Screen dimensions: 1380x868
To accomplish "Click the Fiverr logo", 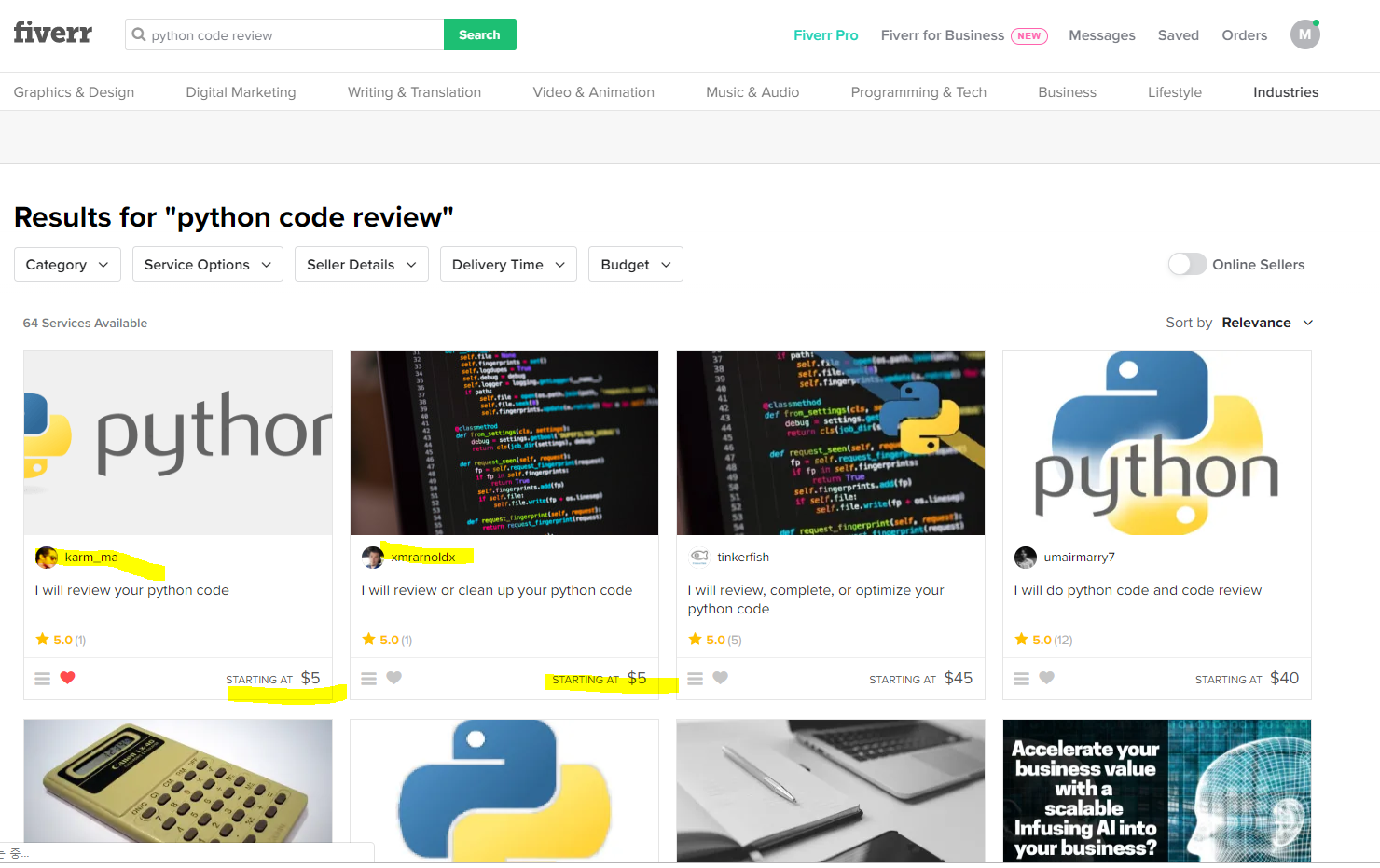I will [53, 34].
